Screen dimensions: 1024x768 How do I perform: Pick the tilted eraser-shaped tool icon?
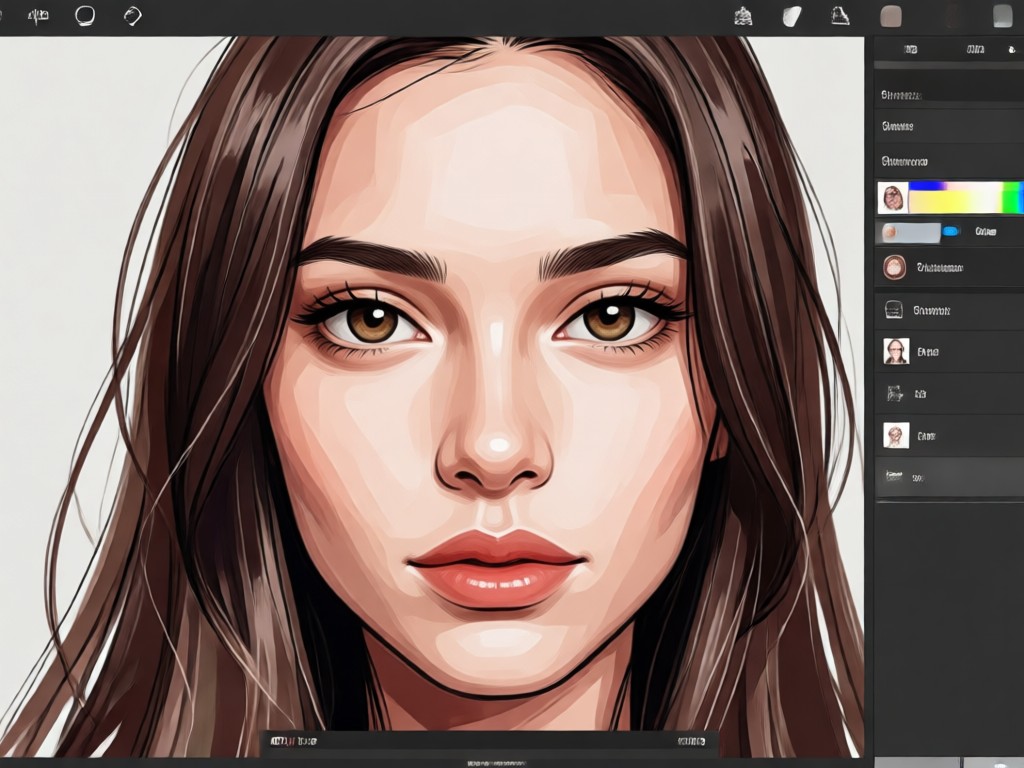(x=133, y=16)
